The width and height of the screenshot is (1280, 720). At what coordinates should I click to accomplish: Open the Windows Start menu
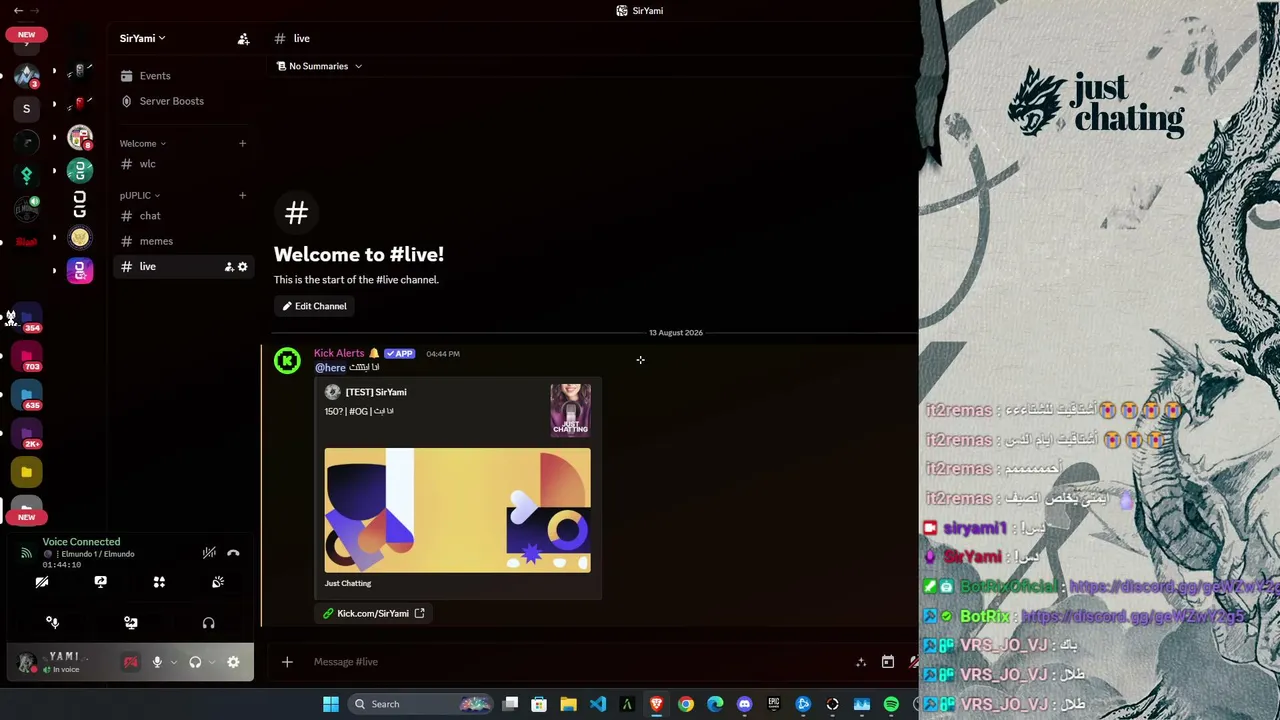coord(331,704)
